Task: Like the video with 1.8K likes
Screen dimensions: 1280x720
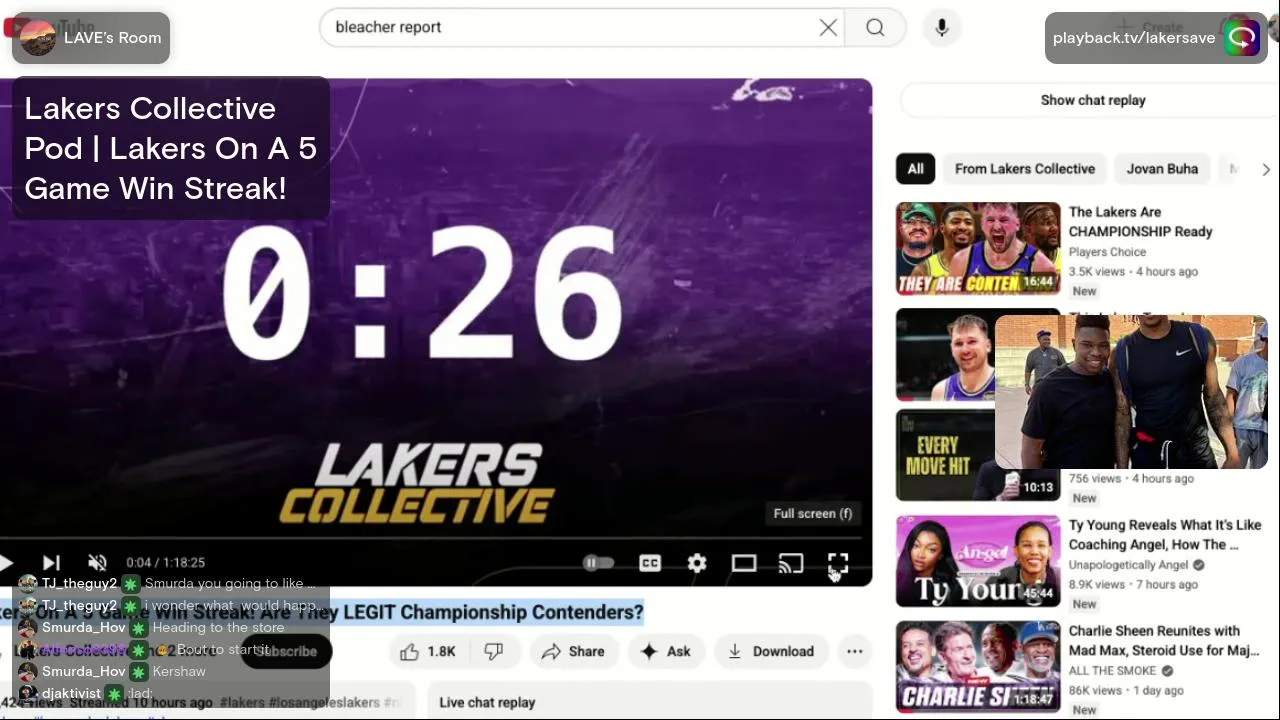Action: [x=427, y=651]
